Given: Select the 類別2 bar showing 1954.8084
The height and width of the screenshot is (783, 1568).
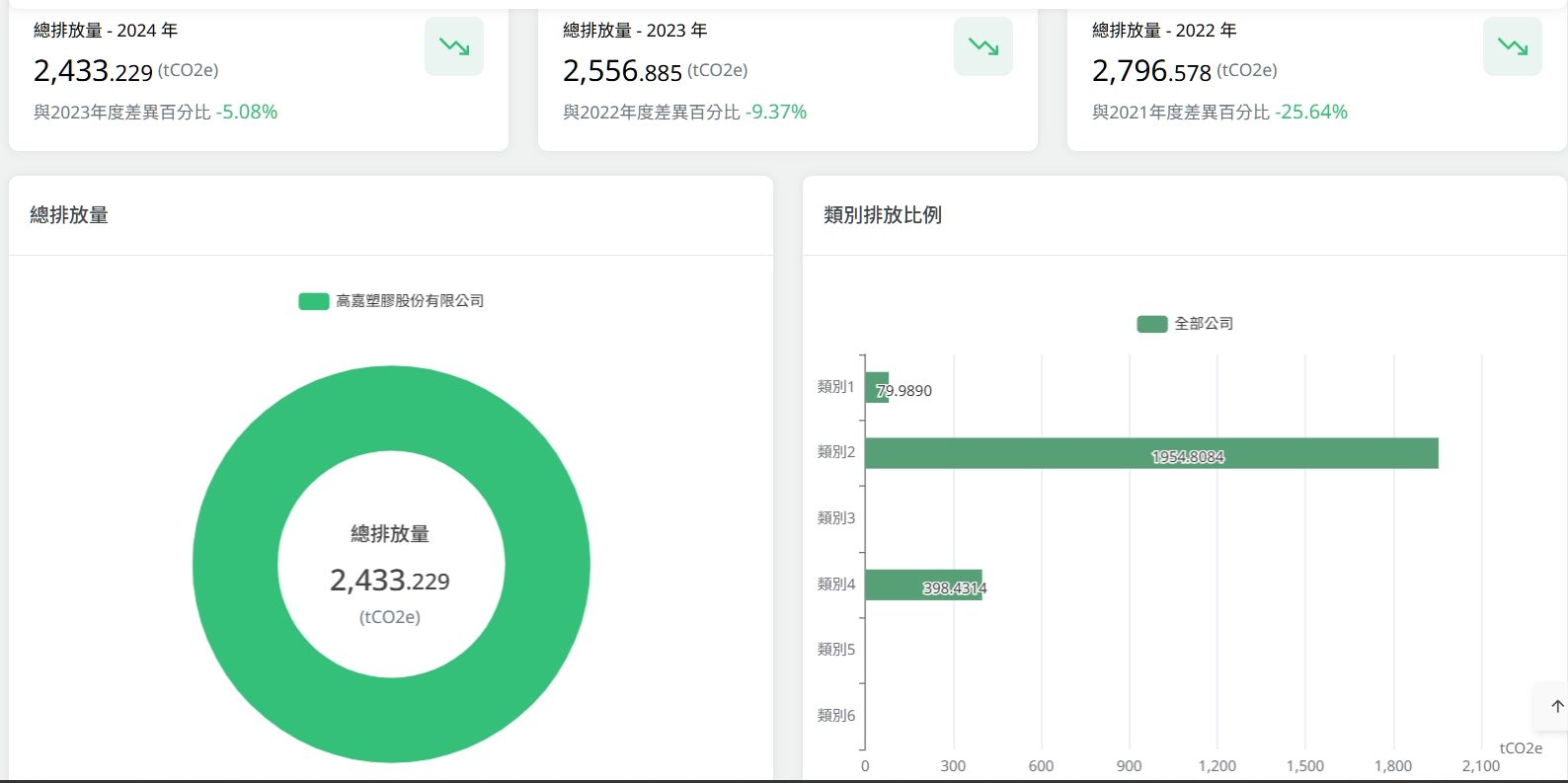Looking at the screenshot, I should point(1150,453).
